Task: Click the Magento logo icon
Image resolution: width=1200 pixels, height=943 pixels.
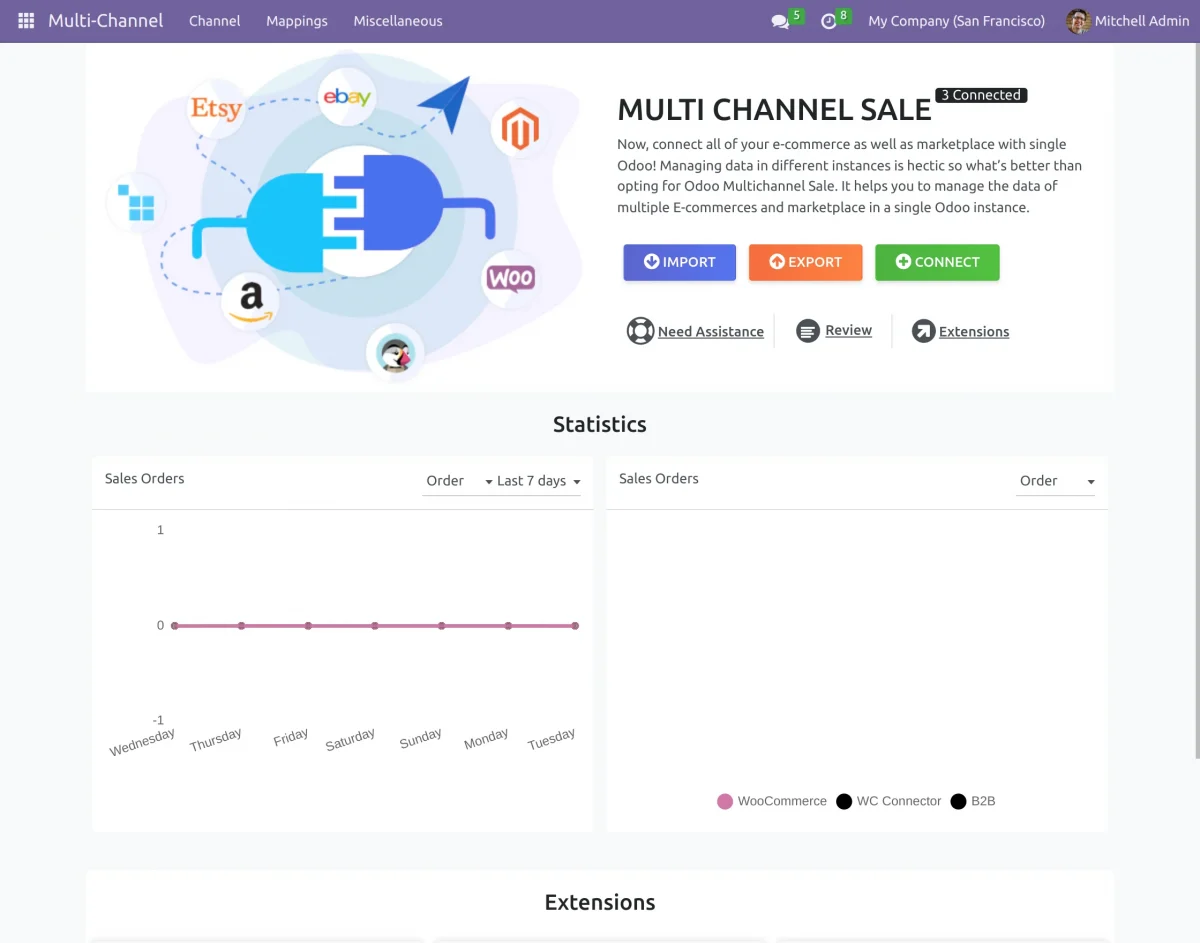Action: (520, 130)
